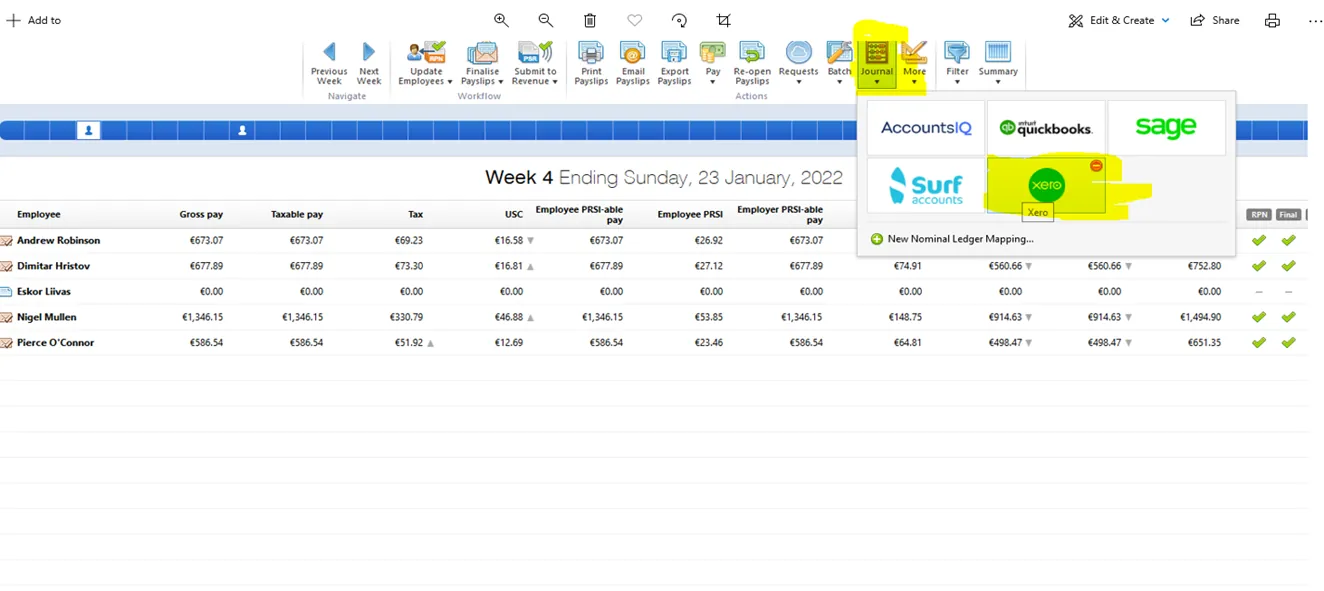Click the Share button
Viewport: 1324px width, 591px height.
coord(1214,20)
